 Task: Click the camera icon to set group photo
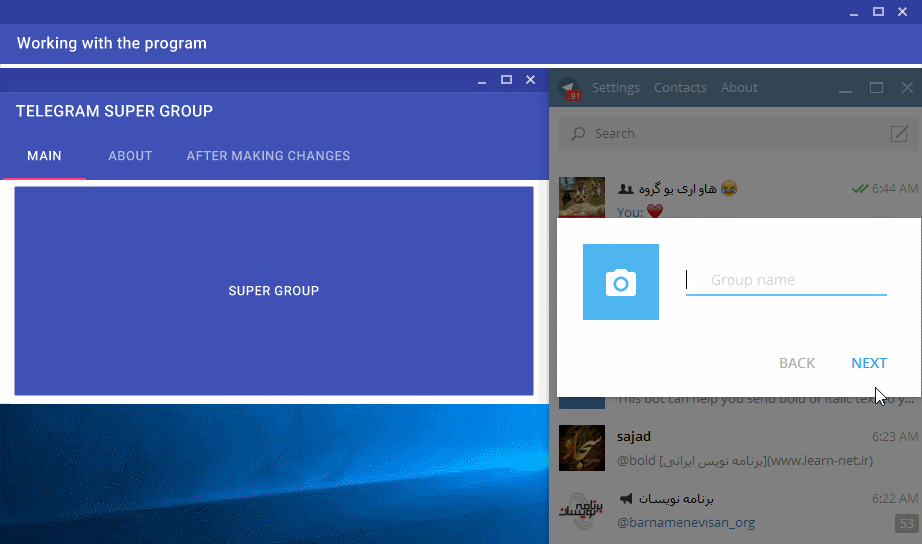coord(620,282)
